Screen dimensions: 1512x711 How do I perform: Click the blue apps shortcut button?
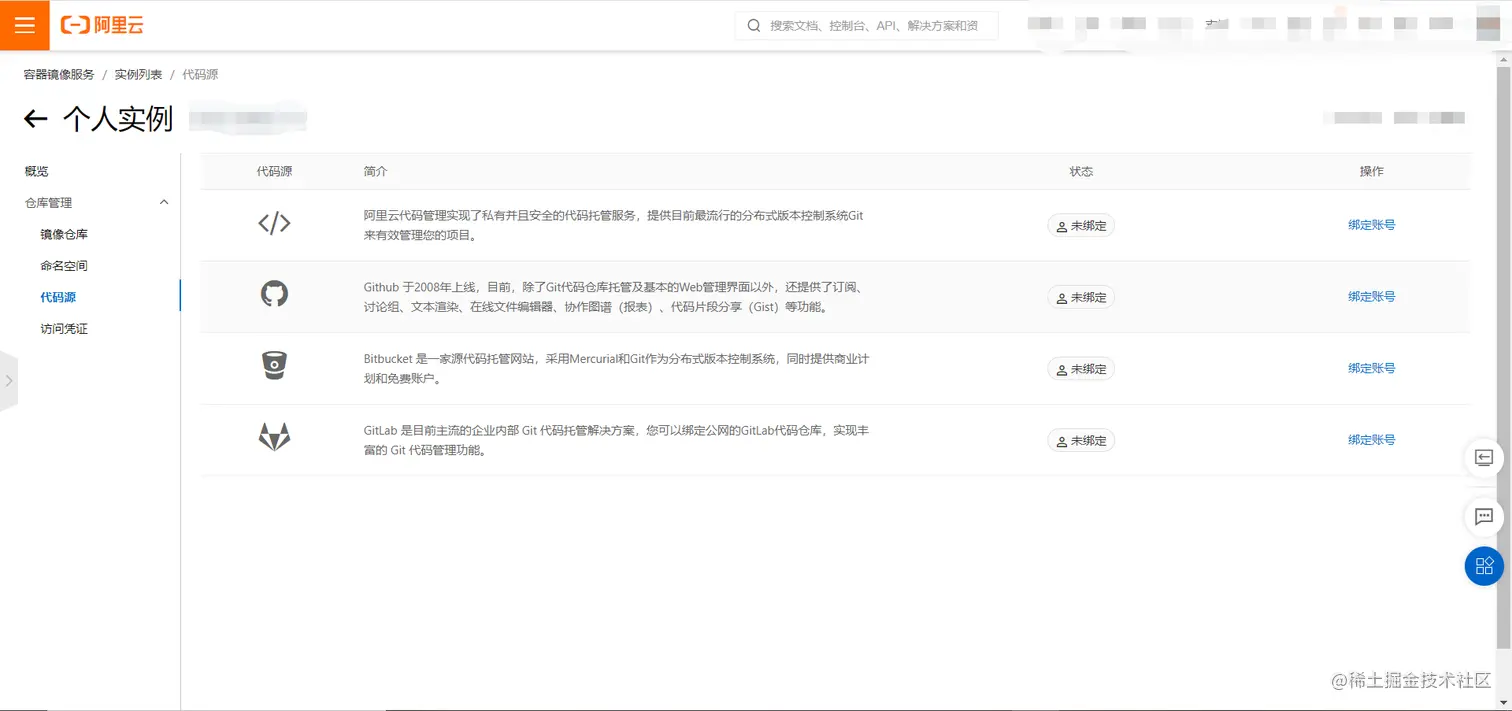pos(1484,566)
